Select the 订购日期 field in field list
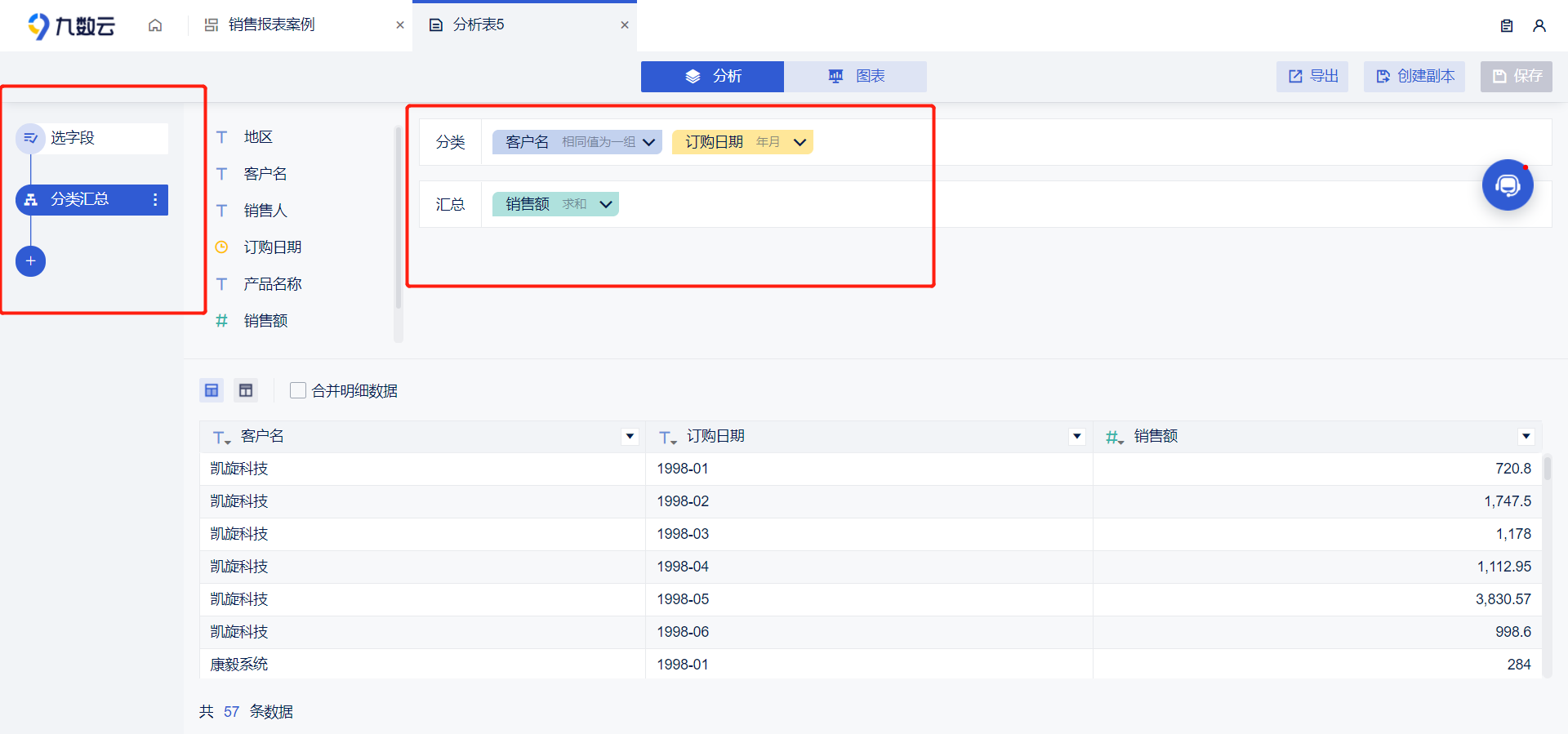1568x734 pixels. [x=273, y=247]
